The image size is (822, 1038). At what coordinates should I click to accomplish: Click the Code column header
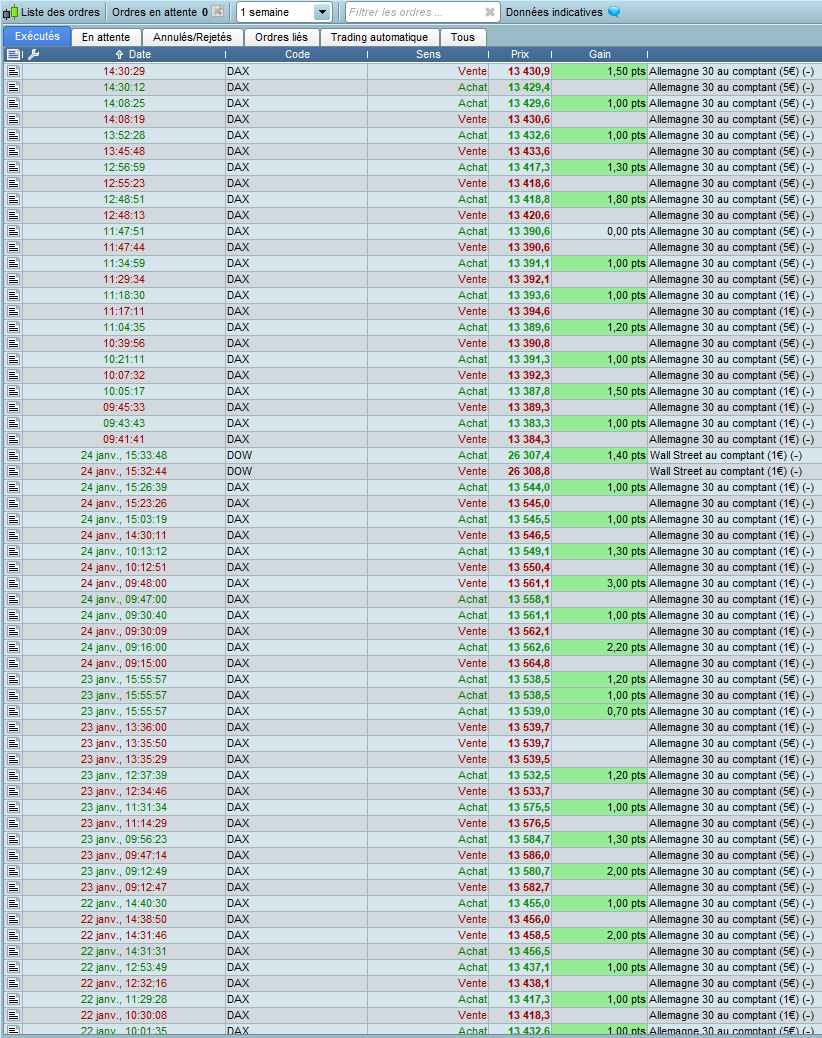tap(297, 54)
